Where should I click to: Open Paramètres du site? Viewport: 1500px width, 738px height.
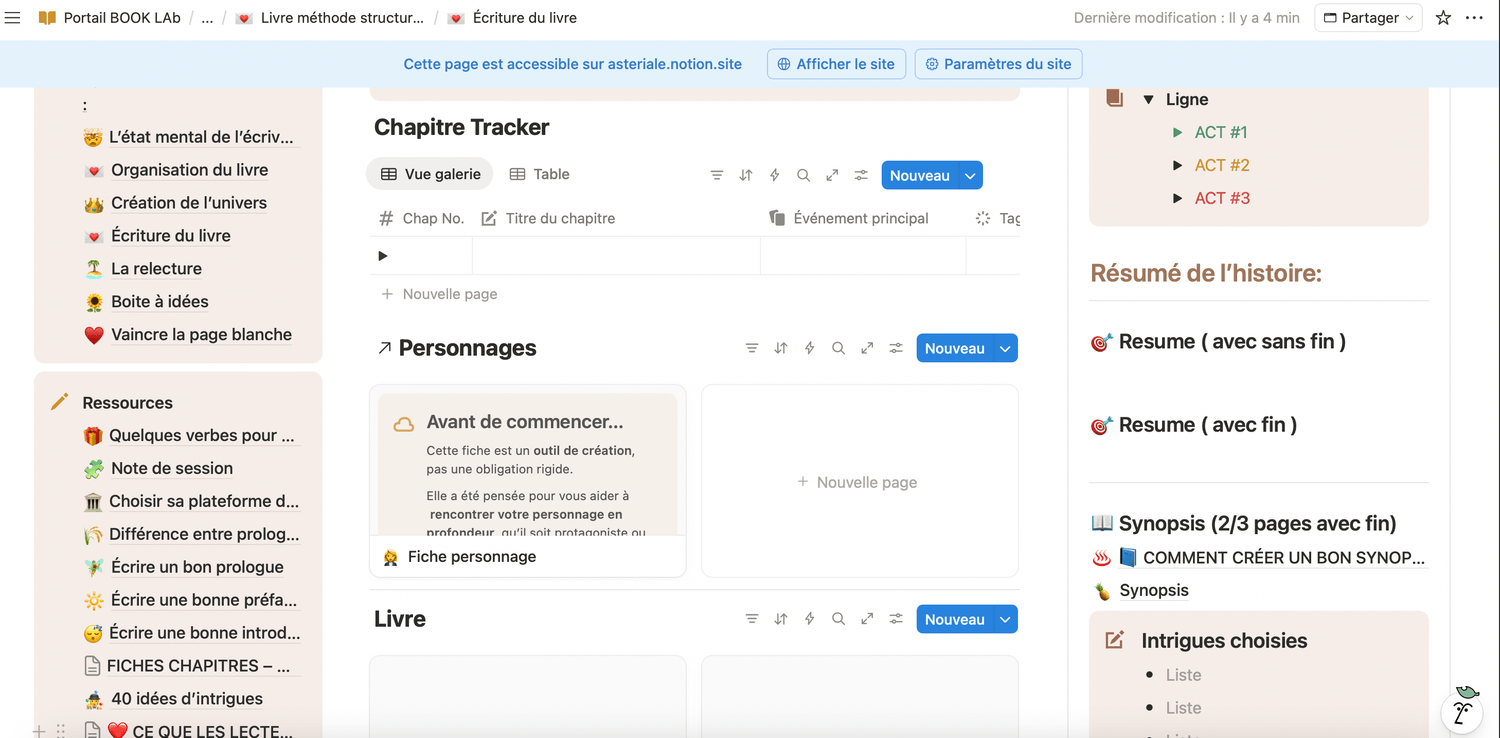point(998,64)
